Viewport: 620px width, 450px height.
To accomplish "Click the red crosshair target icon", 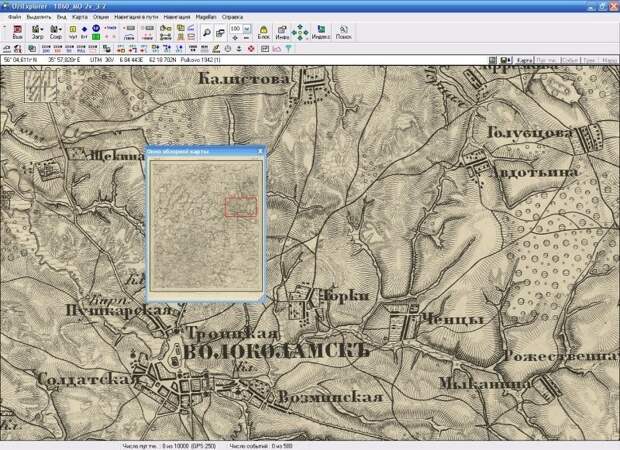I will click(251, 49).
